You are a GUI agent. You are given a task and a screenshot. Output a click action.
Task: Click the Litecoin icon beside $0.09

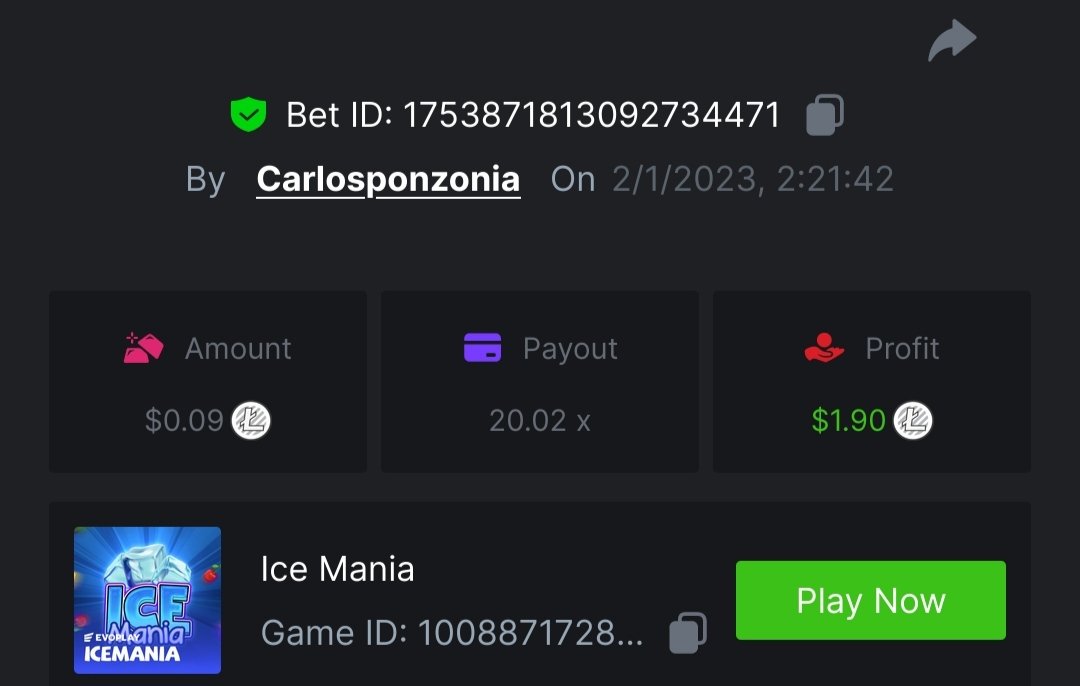tap(251, 420)
